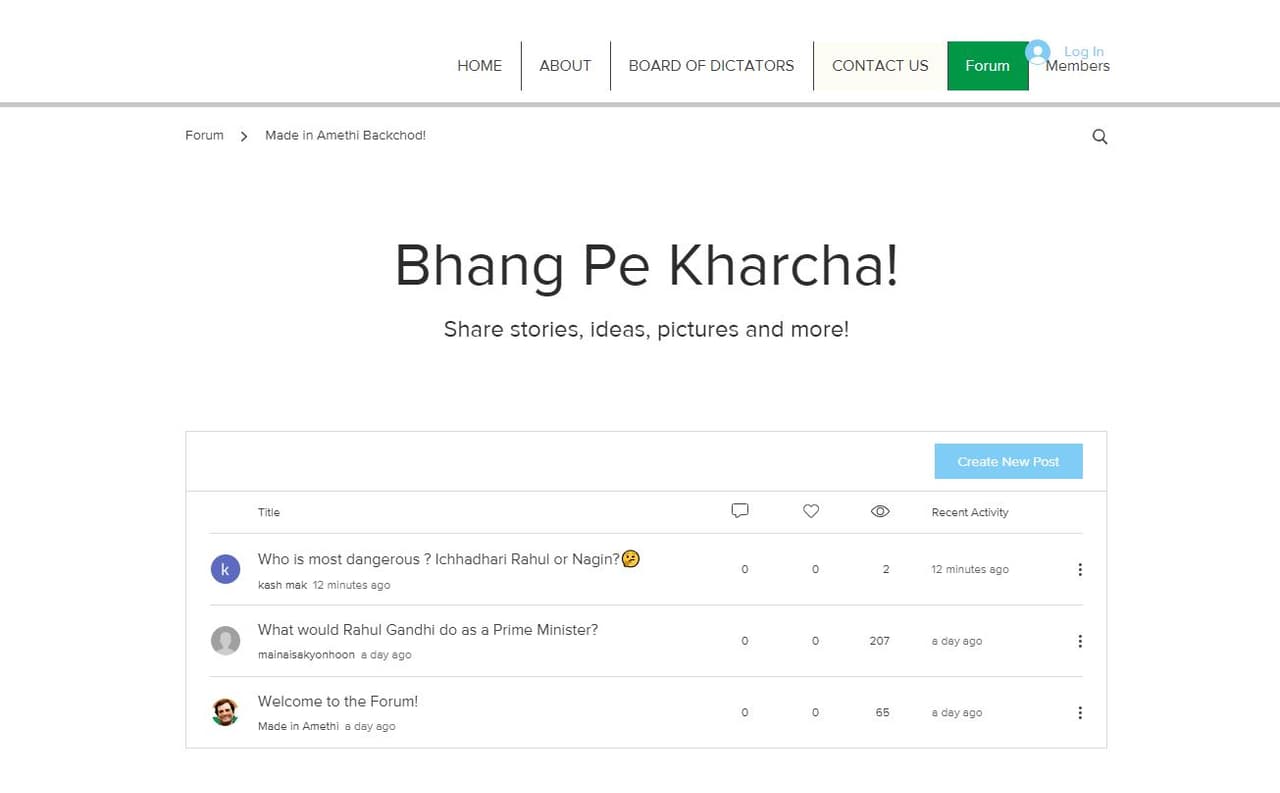Click the likes column heart icon
This screenshot has width=1280, height=793.
tap(811, 511)
